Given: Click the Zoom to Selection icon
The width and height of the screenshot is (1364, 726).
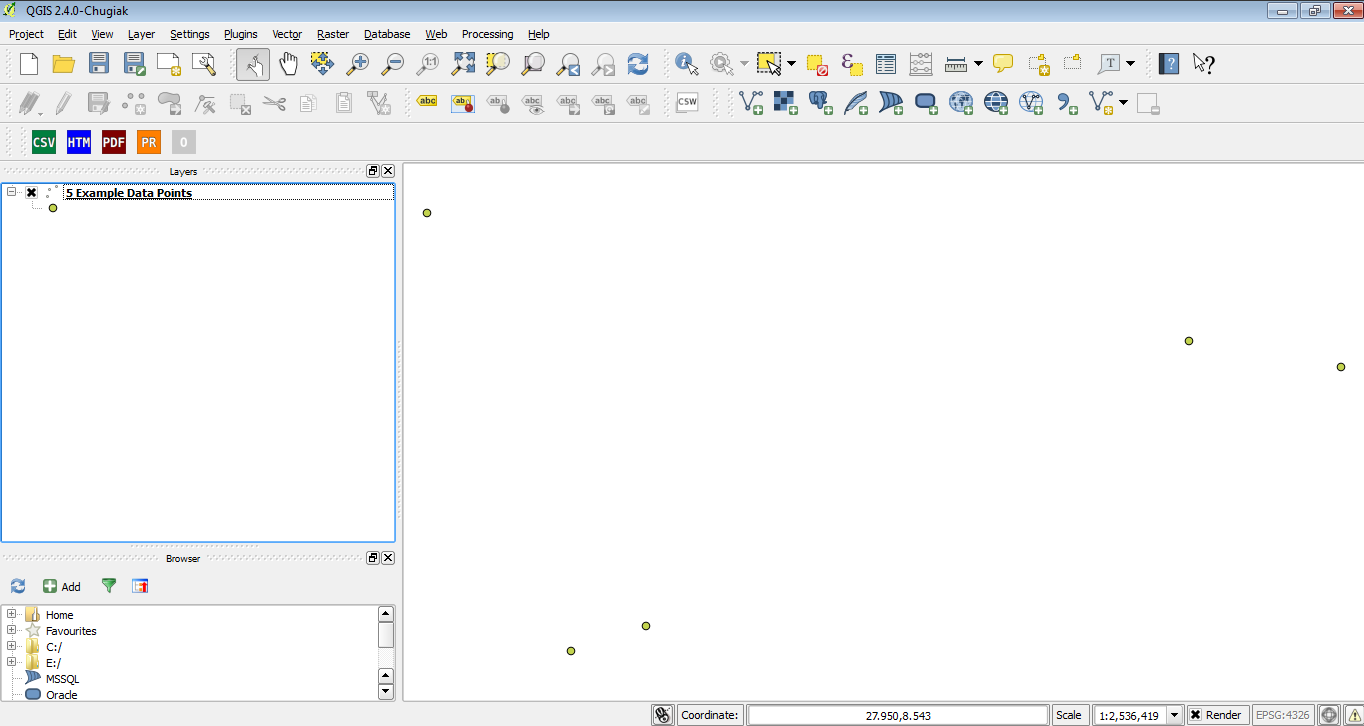Looking at the screenshot, I should click(498, 64).
